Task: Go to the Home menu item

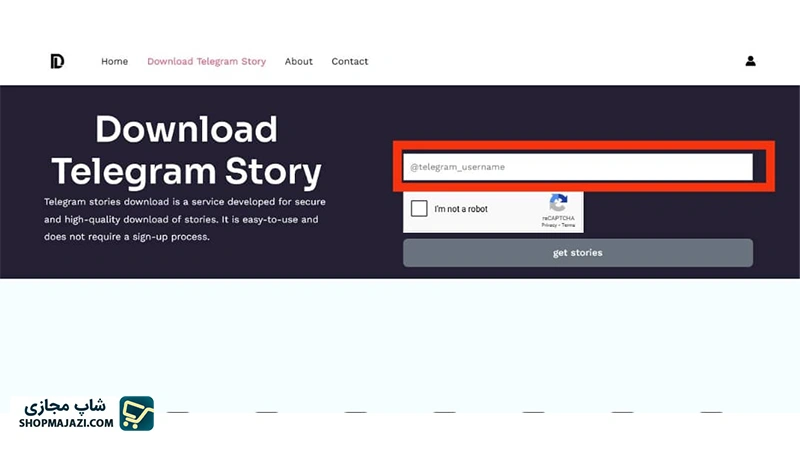Action: point(114,61)
